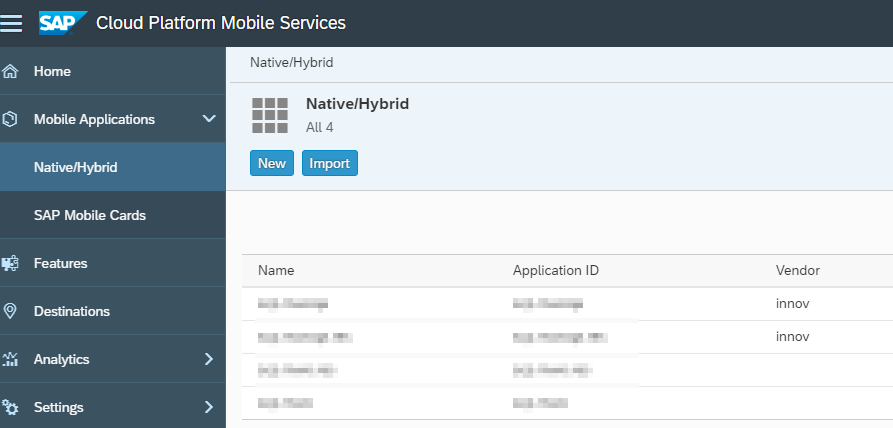Click the Native/Hybrid grid icon
Viewport: 893px width, 428px height.
tap(270, 116)
